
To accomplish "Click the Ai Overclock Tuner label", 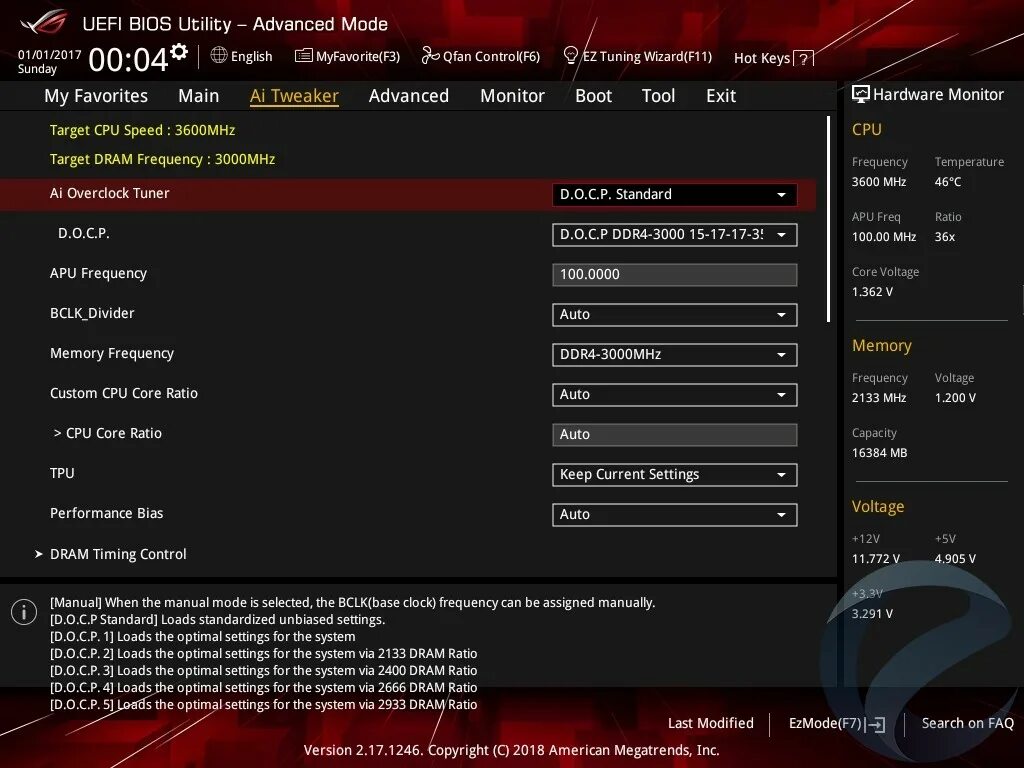I will (x=110, y=193).
